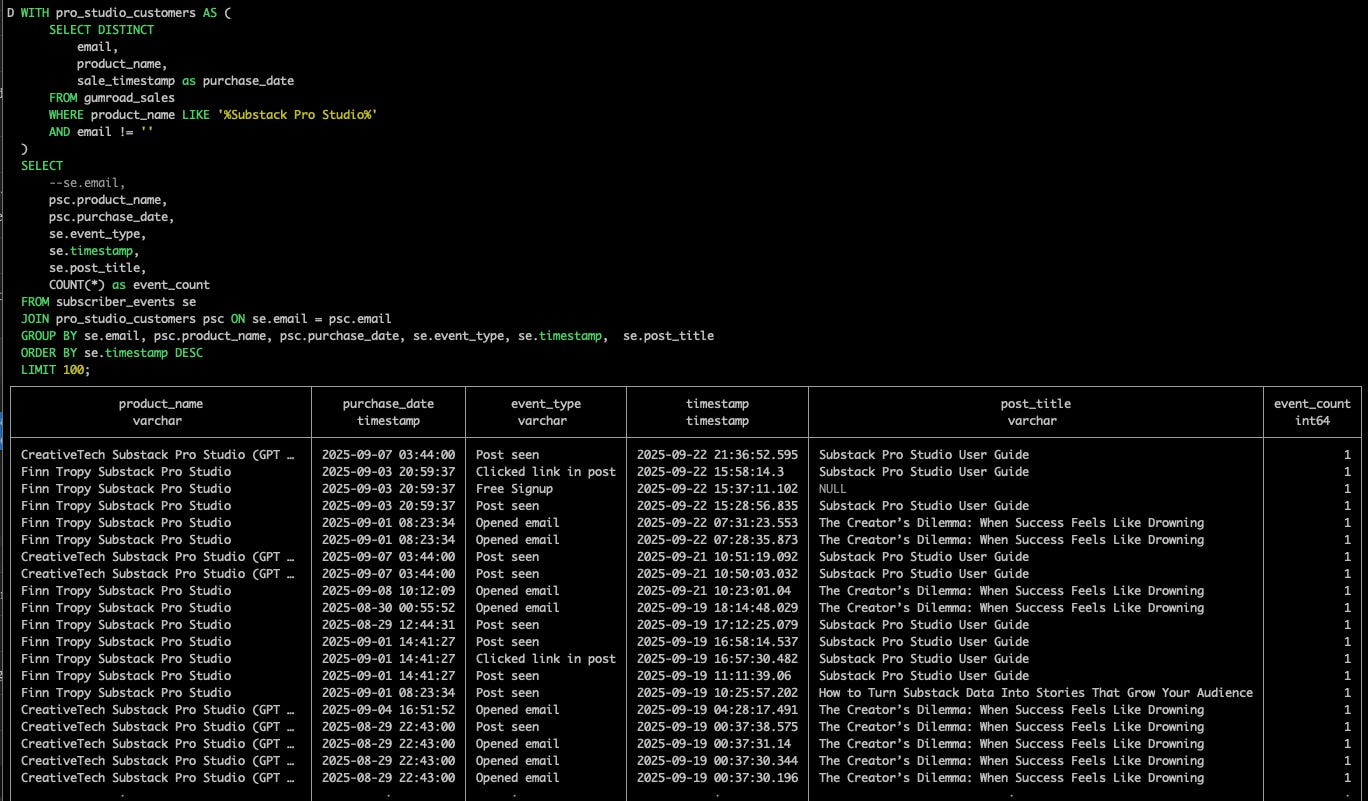Click 'Opened email' in the 04:28:17.491 row
The height and width of the screenshot is (801, 1368).
coord(517,710)
